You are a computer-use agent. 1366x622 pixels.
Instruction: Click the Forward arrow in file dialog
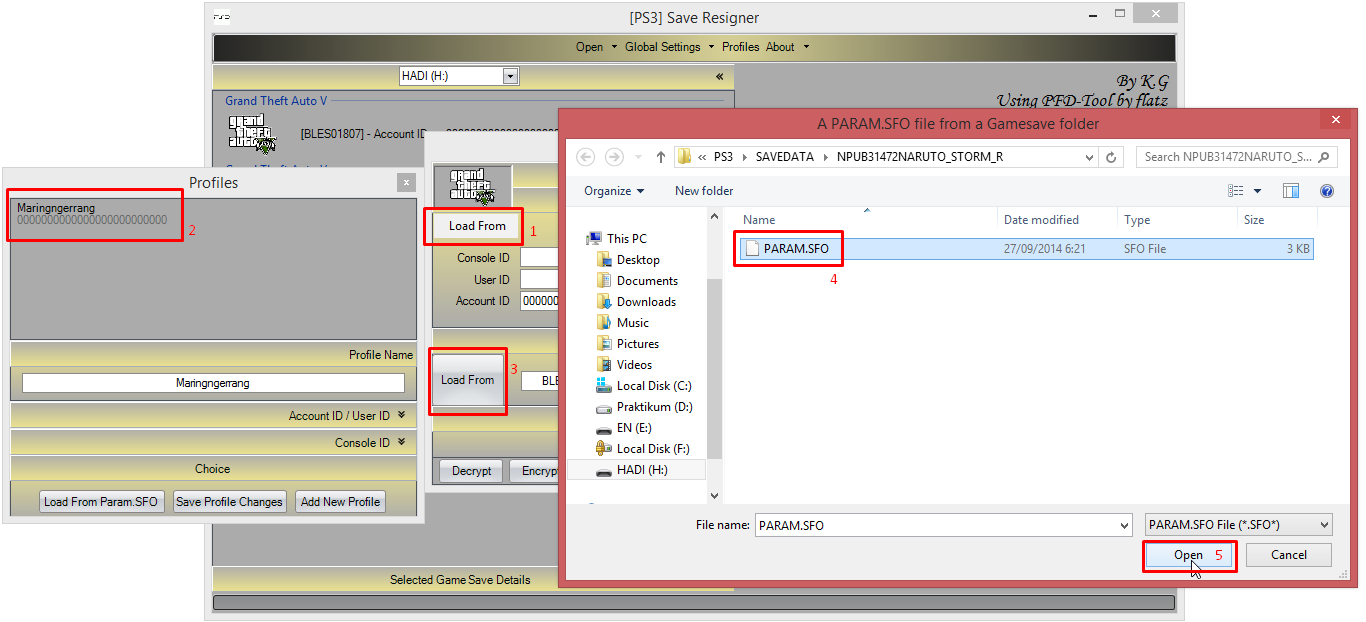(x=614, y=157)
